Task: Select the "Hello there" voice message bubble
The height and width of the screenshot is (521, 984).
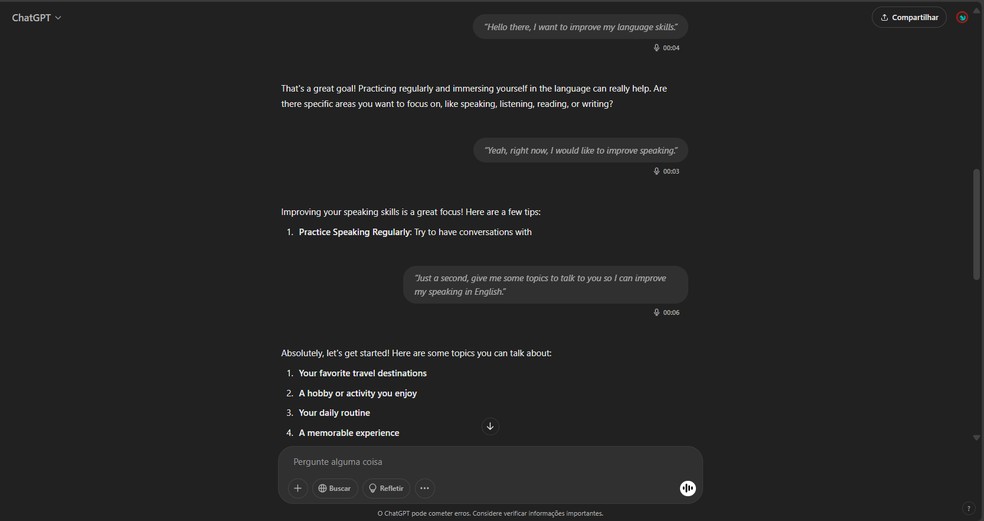Action: [580, 27]
